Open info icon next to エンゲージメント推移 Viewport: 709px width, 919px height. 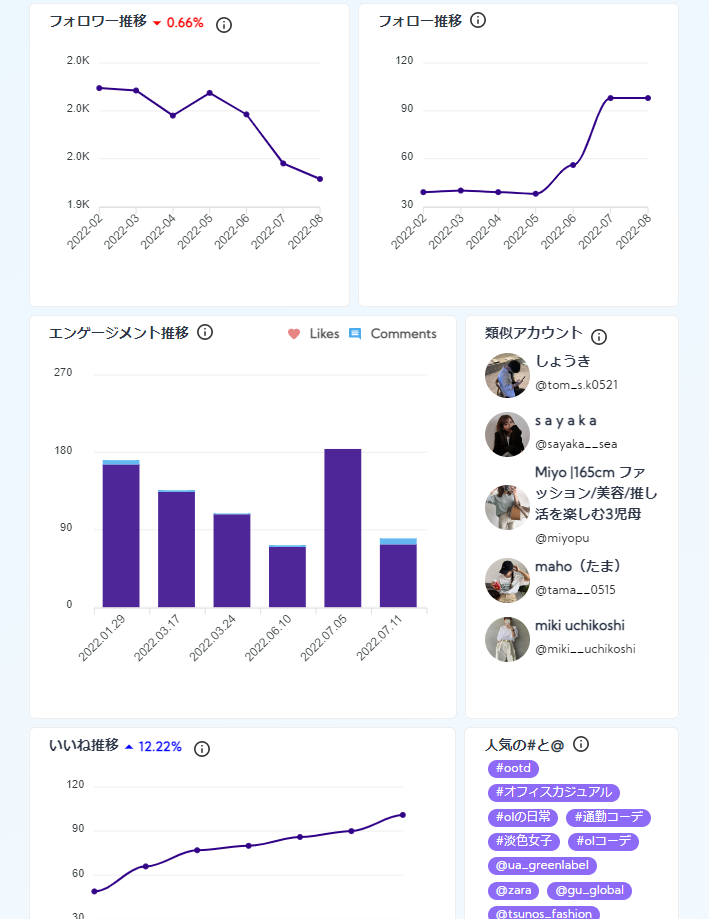205,332
